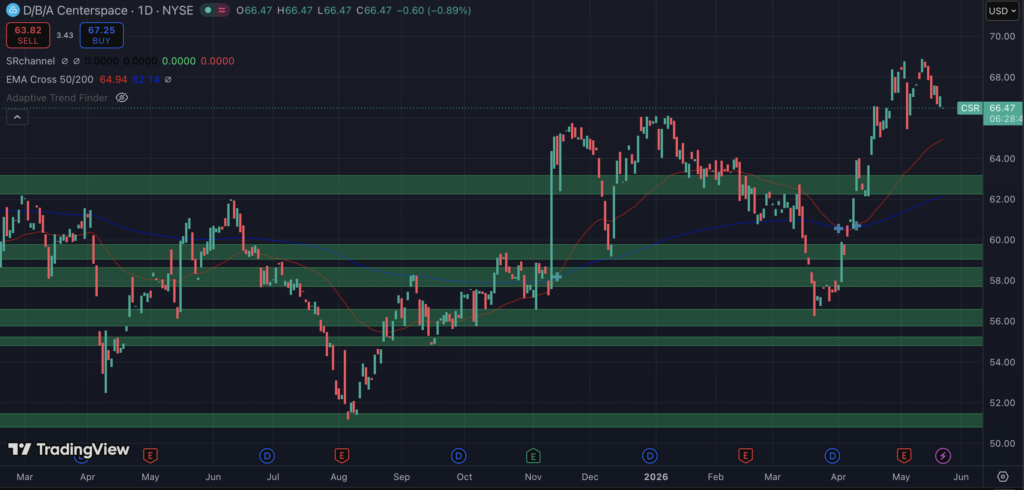Image resolution: width=1024 pixels, height=490 pixels.
Task: Click the 2026 year label on time axis
Action: click(x=654, y=477)
